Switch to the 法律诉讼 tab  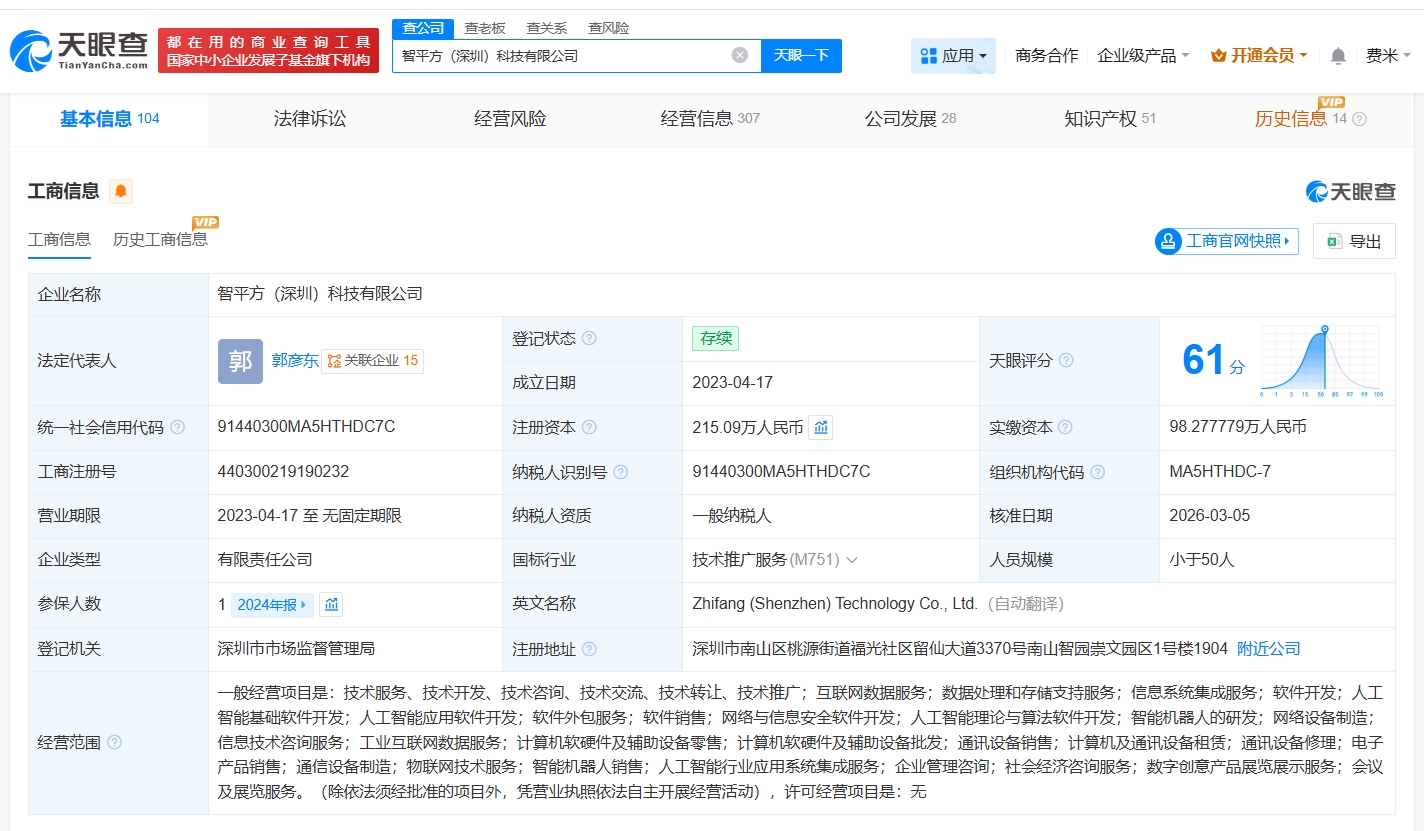pyautogui.click(x=310, y=119)
